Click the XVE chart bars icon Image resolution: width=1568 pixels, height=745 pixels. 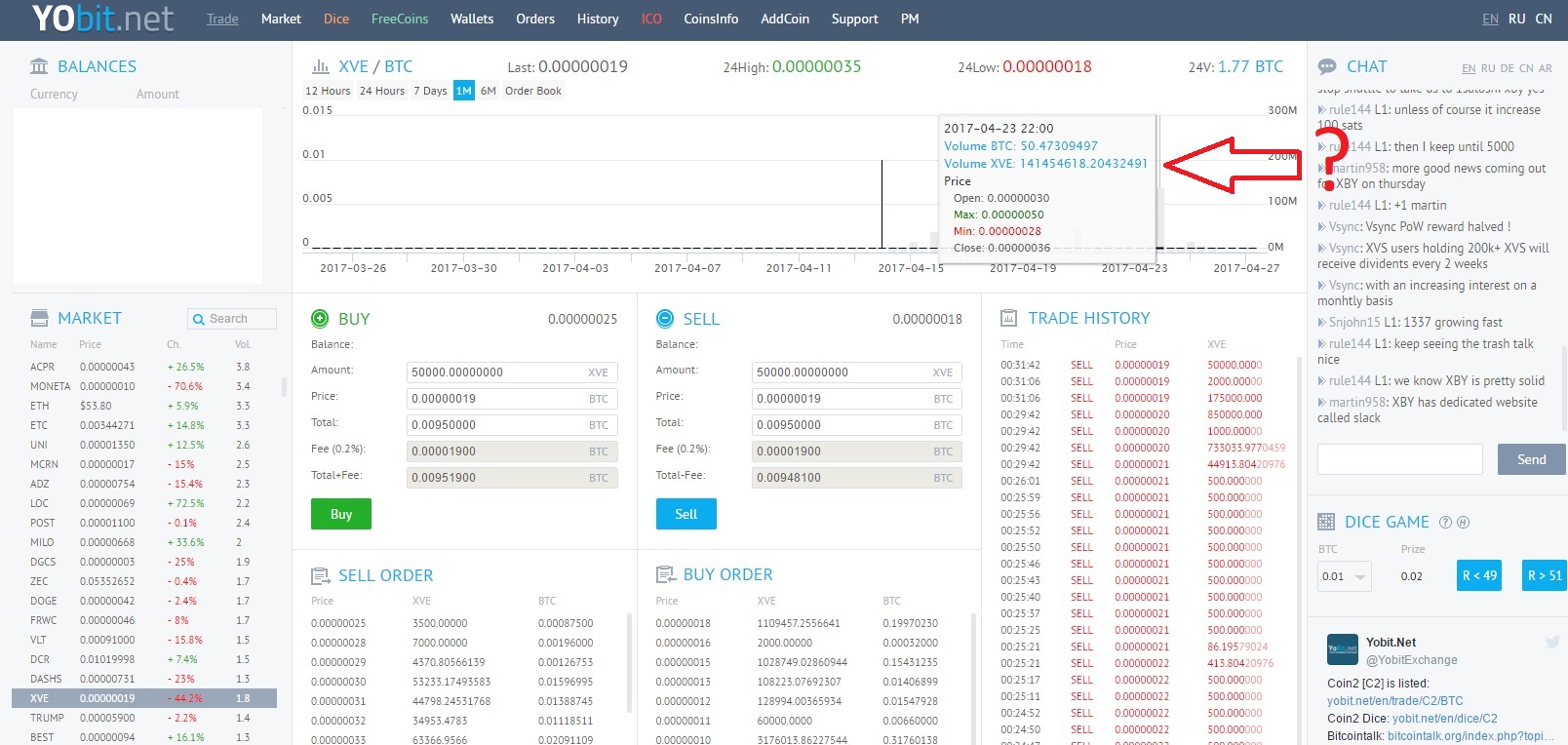pos(320,66)
